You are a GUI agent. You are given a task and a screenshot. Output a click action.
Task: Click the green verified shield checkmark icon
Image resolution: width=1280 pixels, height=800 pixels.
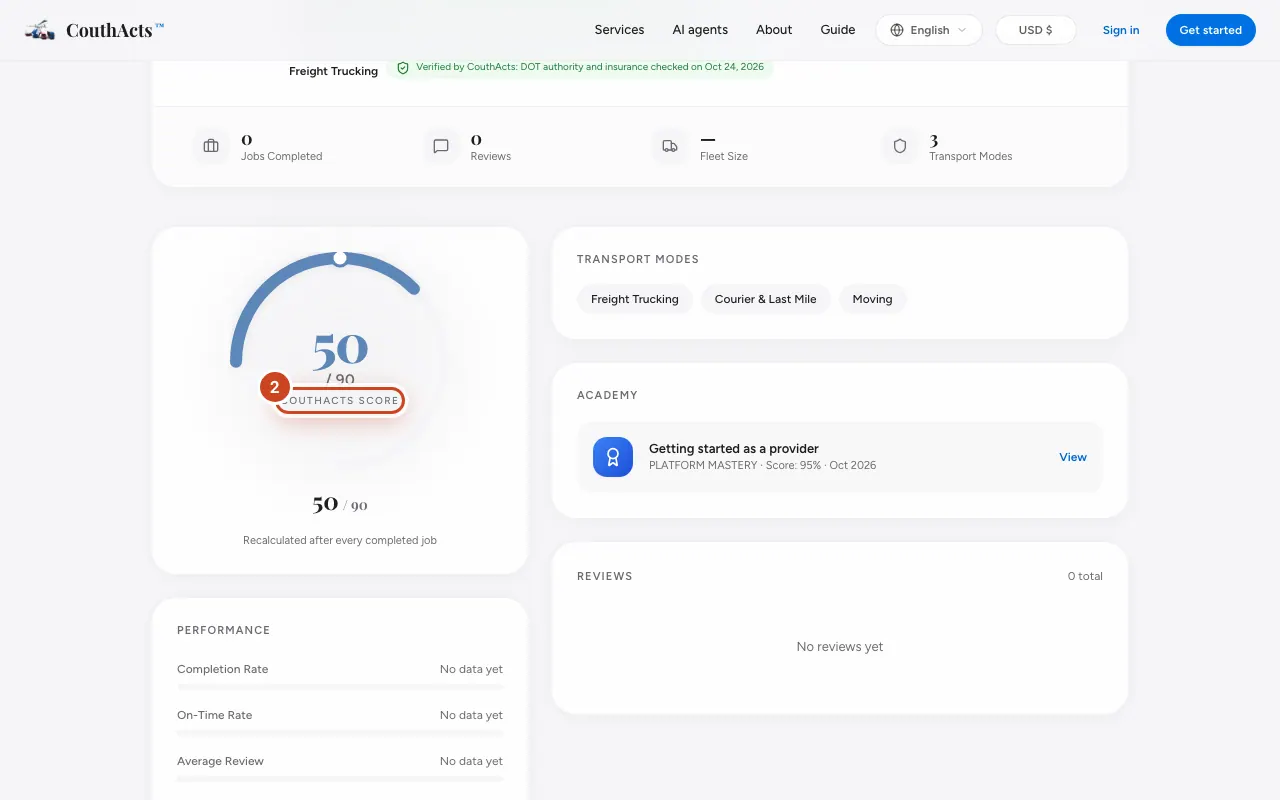tap(403, 67)
